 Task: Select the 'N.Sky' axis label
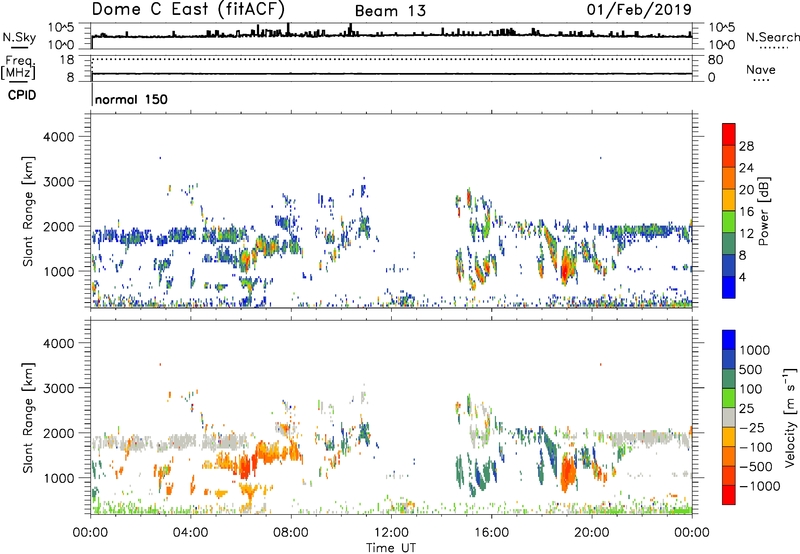tap(19, 37)
